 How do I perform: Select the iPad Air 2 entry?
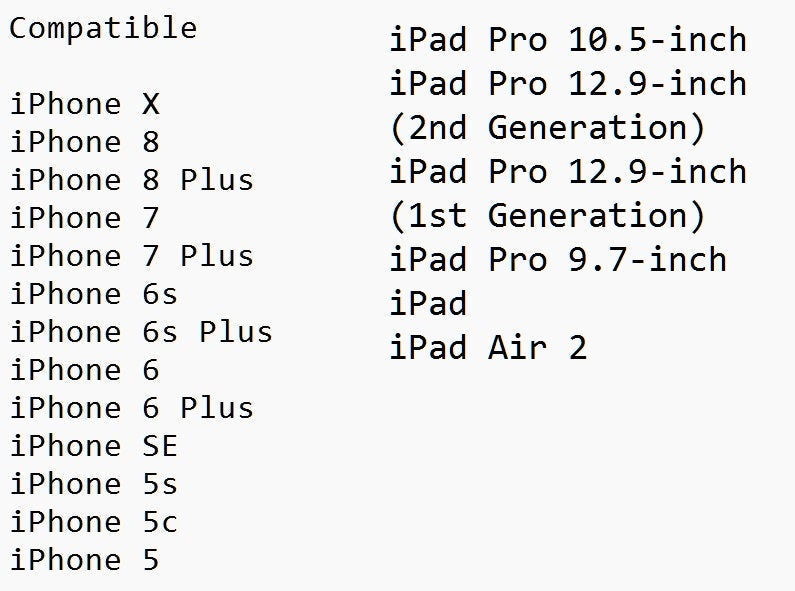click(488, 348)
